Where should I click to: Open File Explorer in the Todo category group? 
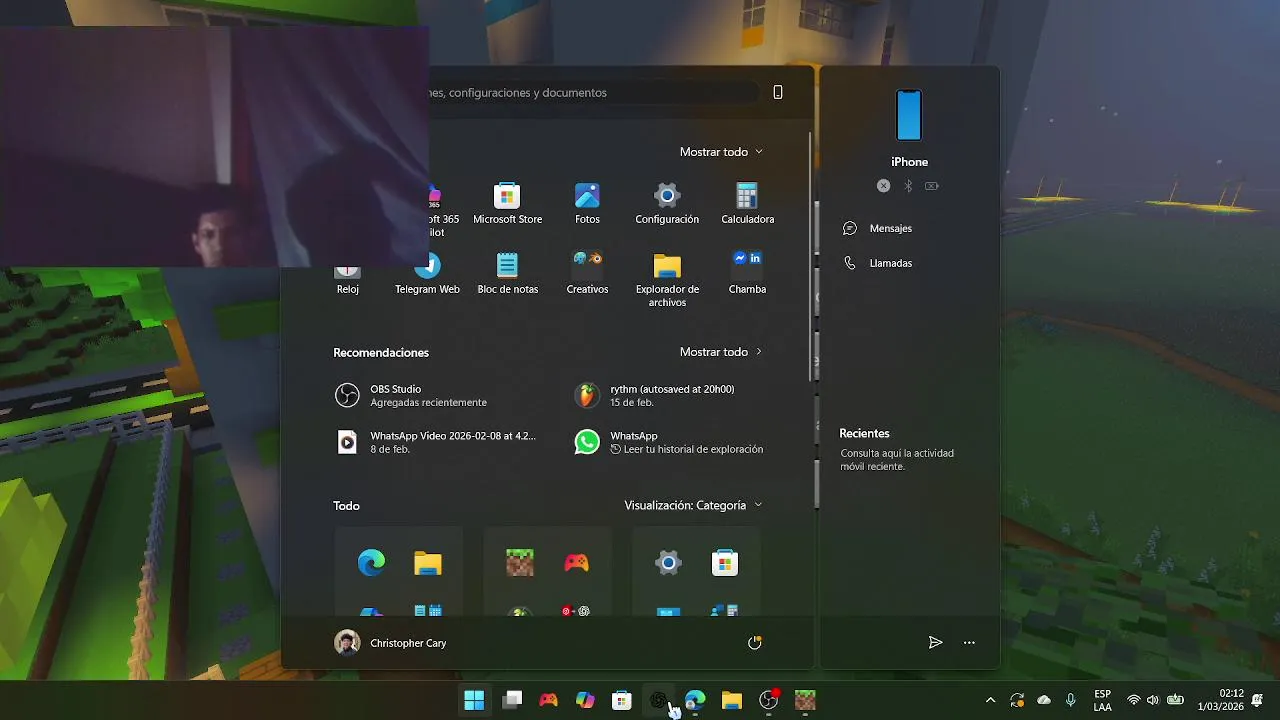coord(427,563)
